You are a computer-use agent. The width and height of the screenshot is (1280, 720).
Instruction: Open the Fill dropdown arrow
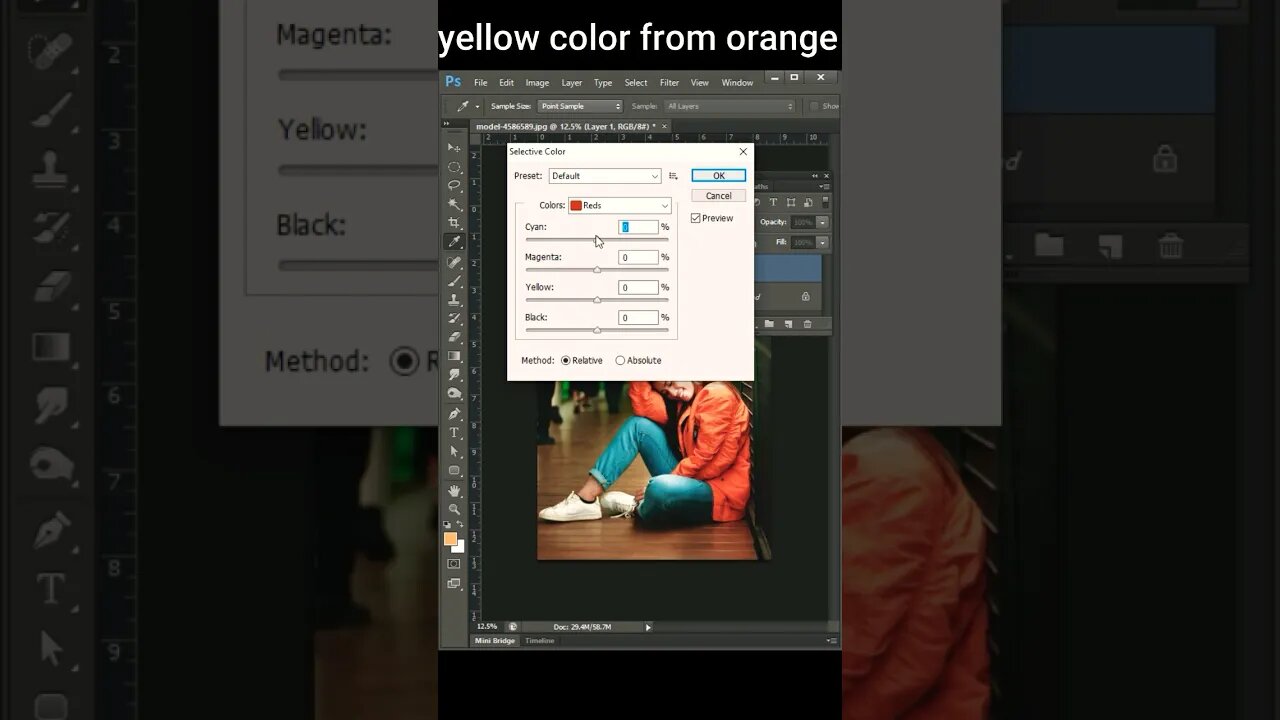tap(823, 242)
